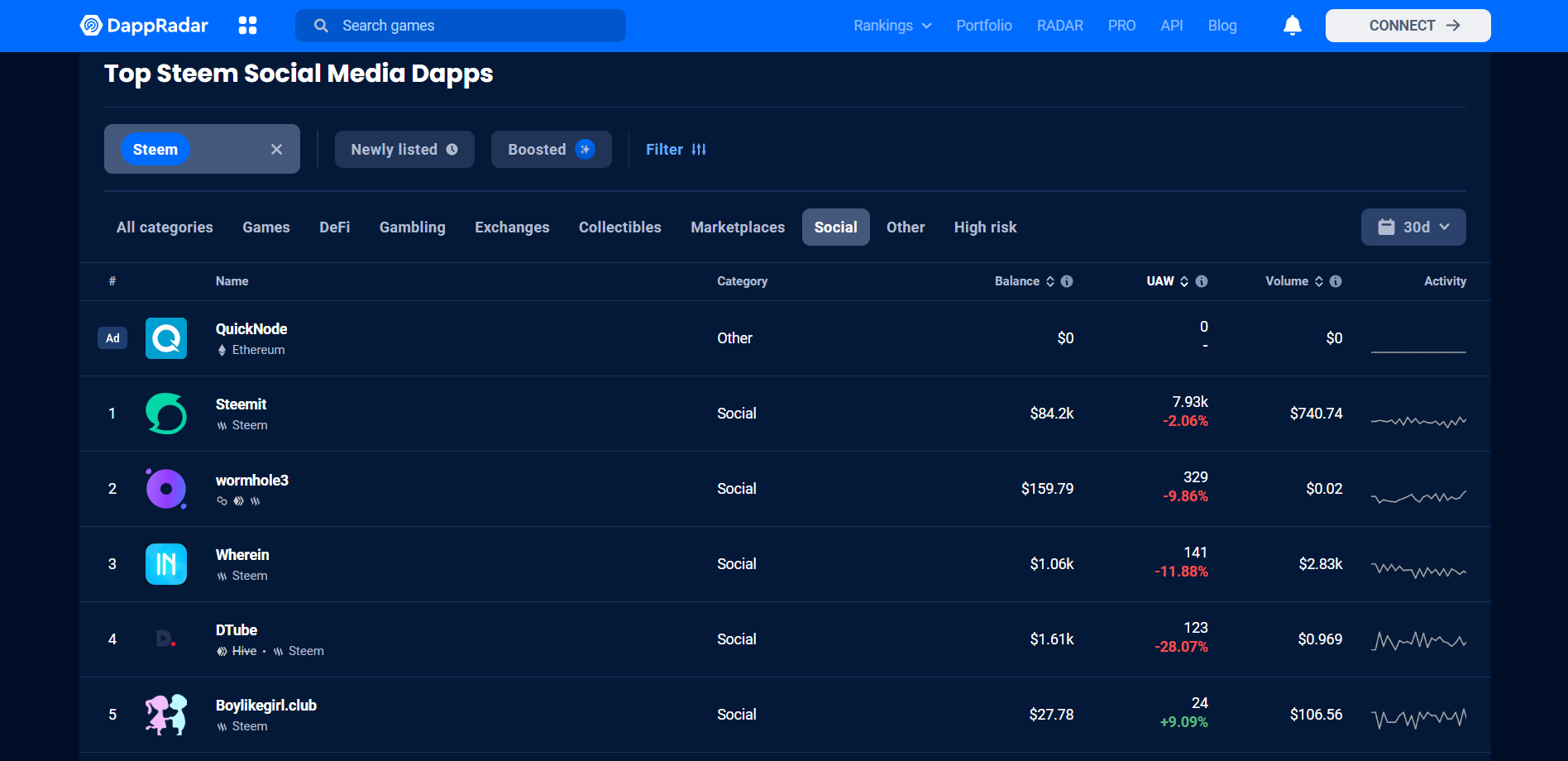Expand the Rankings dropdown
1568x761 pixels.
pos(892,26)
